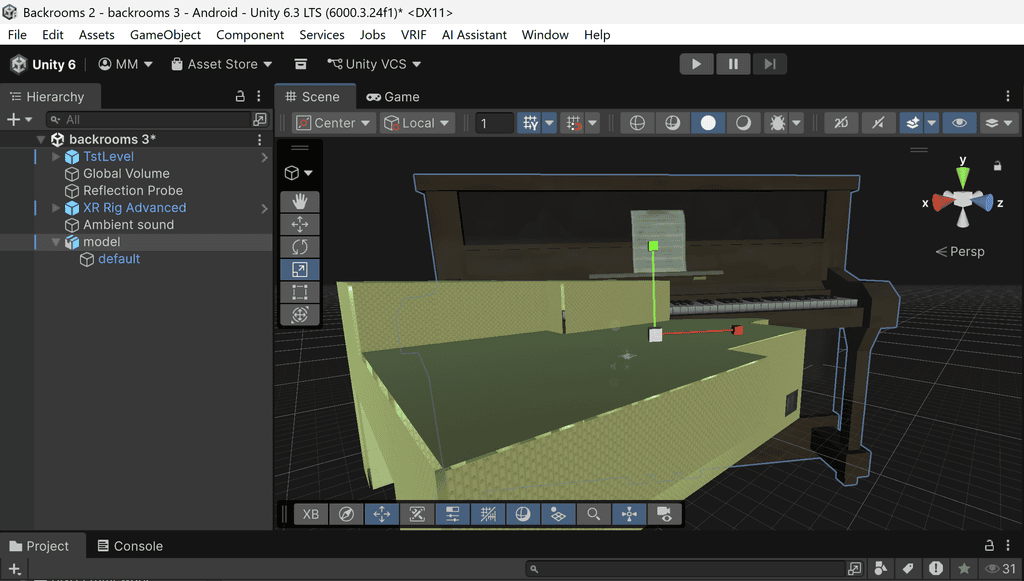Open Hierarchy search in window icon
Screen dimensions: 1024x581
click(260, 119)
